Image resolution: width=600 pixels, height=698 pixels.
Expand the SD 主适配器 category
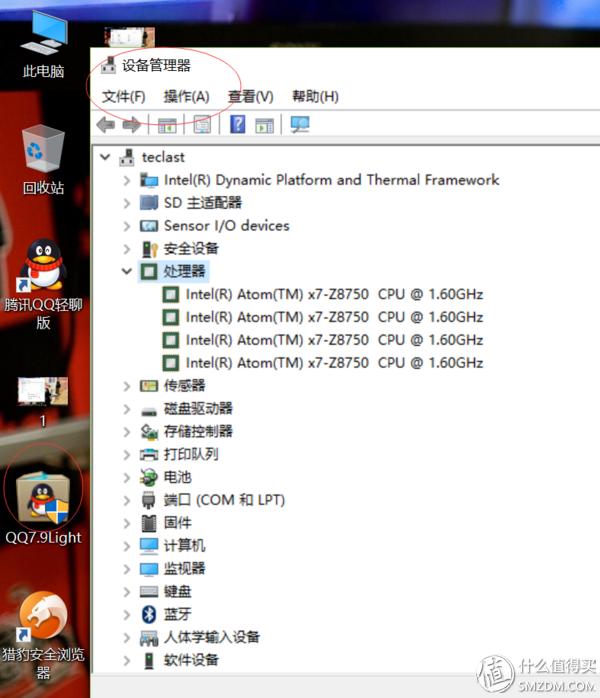[x=127, y=203]
